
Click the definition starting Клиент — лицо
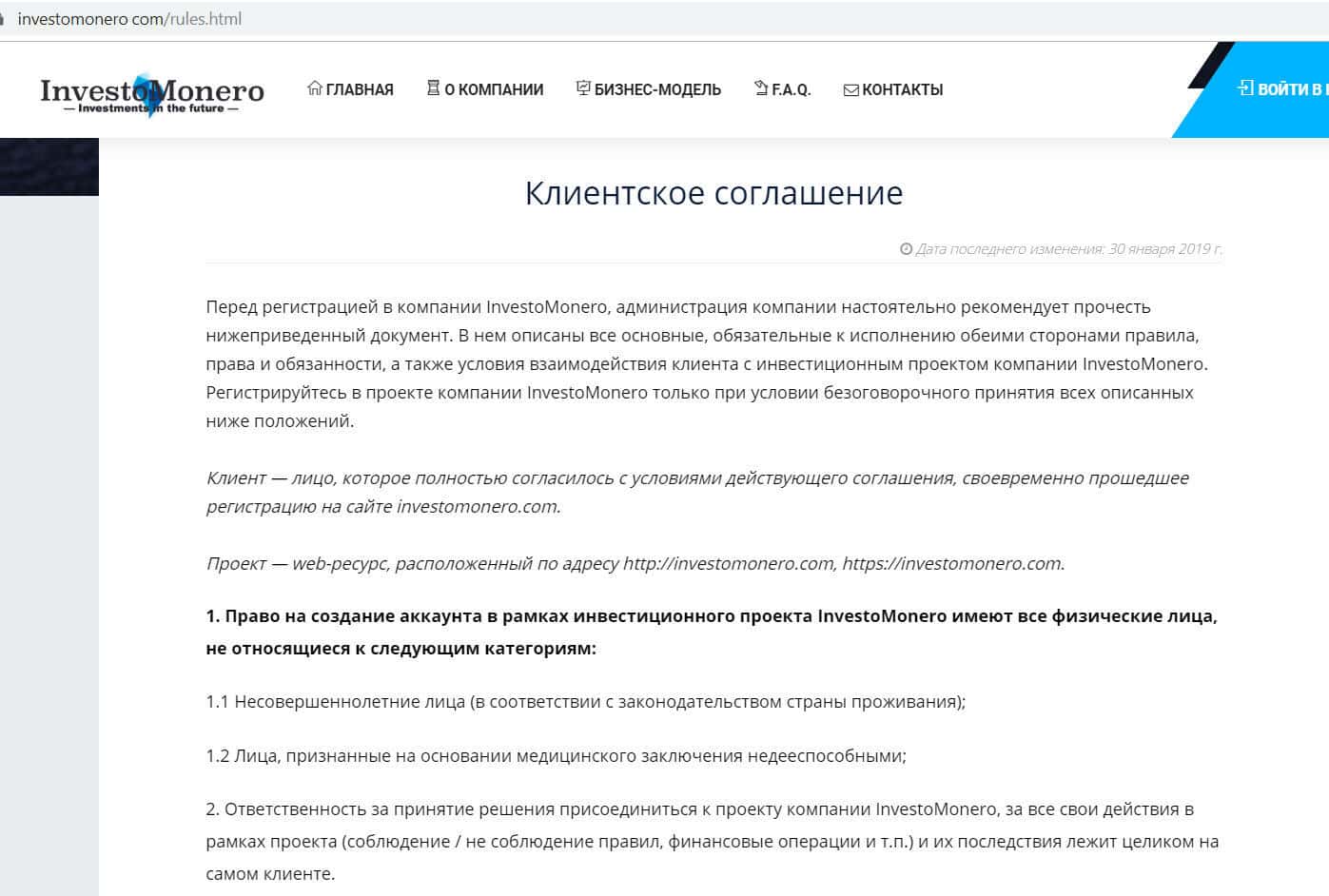(697, 492)
